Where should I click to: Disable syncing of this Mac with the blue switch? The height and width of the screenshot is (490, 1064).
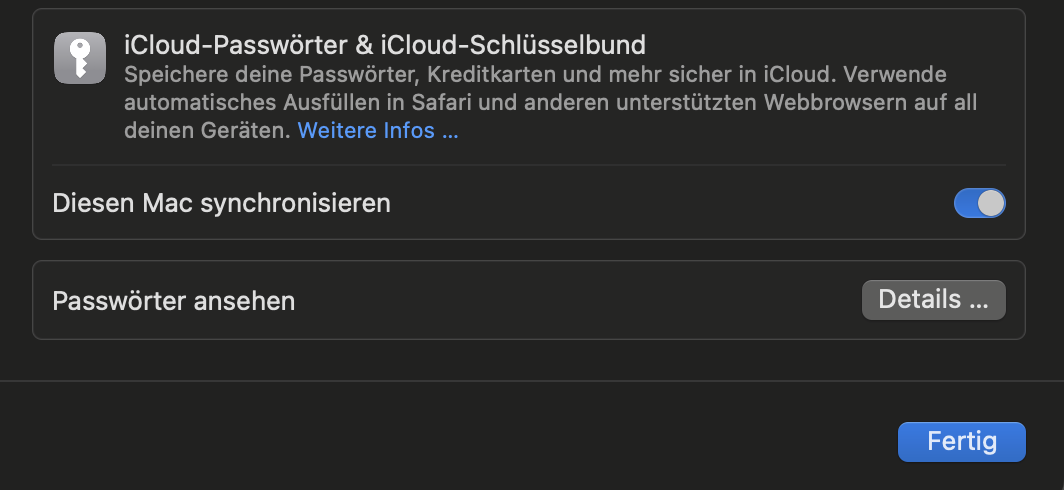point(979,203)
